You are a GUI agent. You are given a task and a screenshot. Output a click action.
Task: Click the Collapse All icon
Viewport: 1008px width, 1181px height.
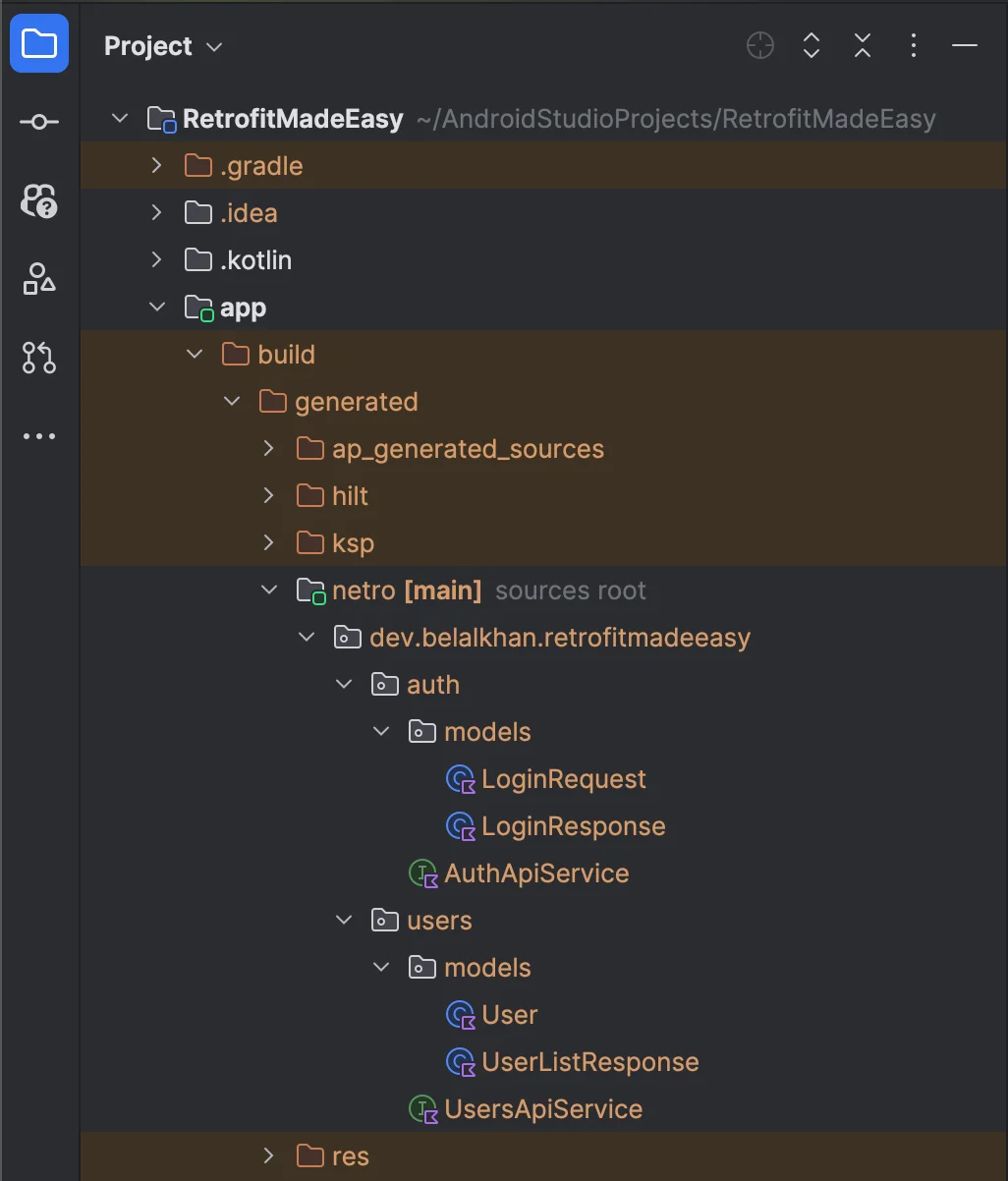point(863,45)
